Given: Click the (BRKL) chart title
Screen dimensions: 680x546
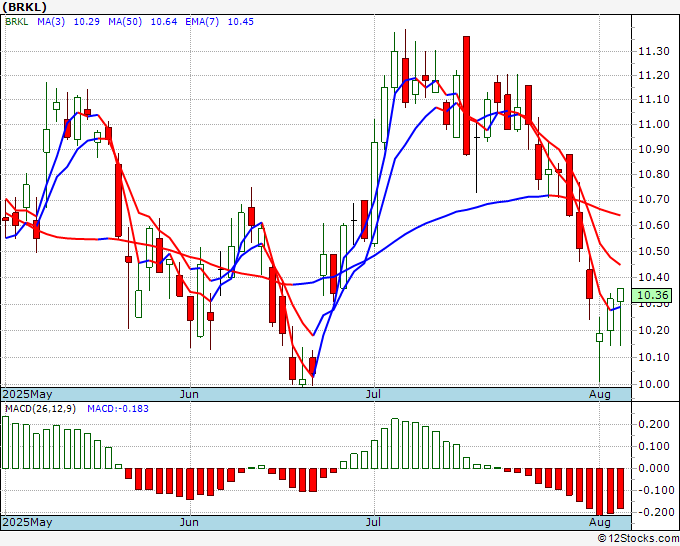Looking at the screenshot, I should (25, 7).
